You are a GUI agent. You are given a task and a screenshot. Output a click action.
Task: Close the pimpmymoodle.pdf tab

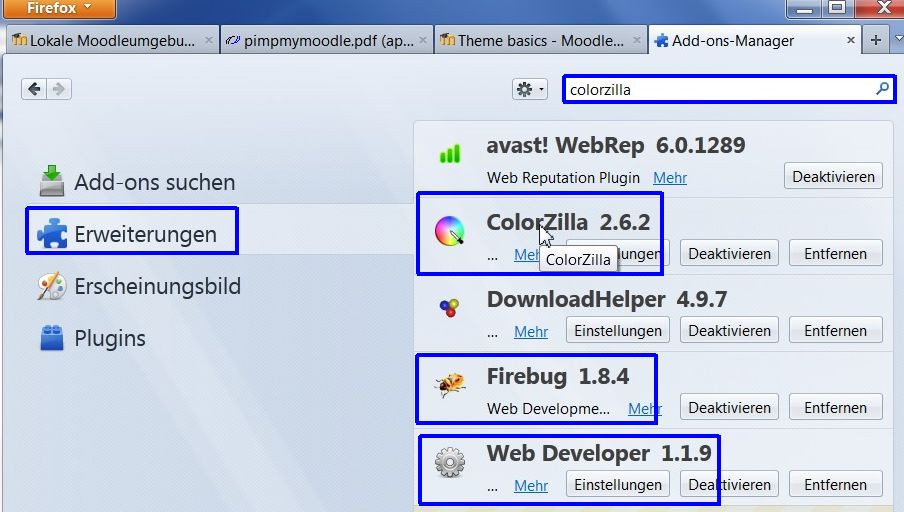[x=423, y=40]
